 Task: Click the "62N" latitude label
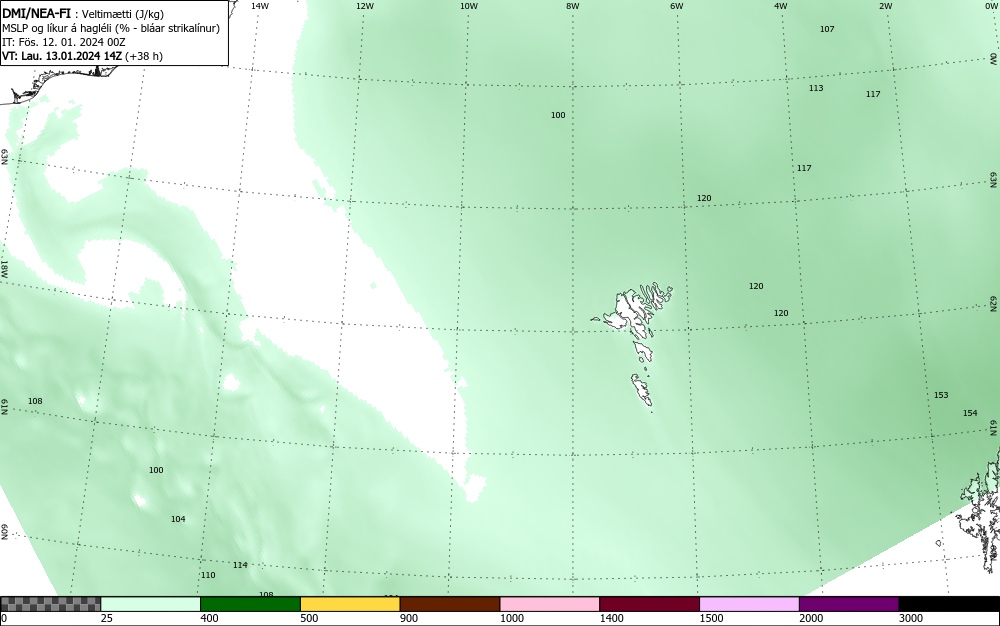pos(994,303)
